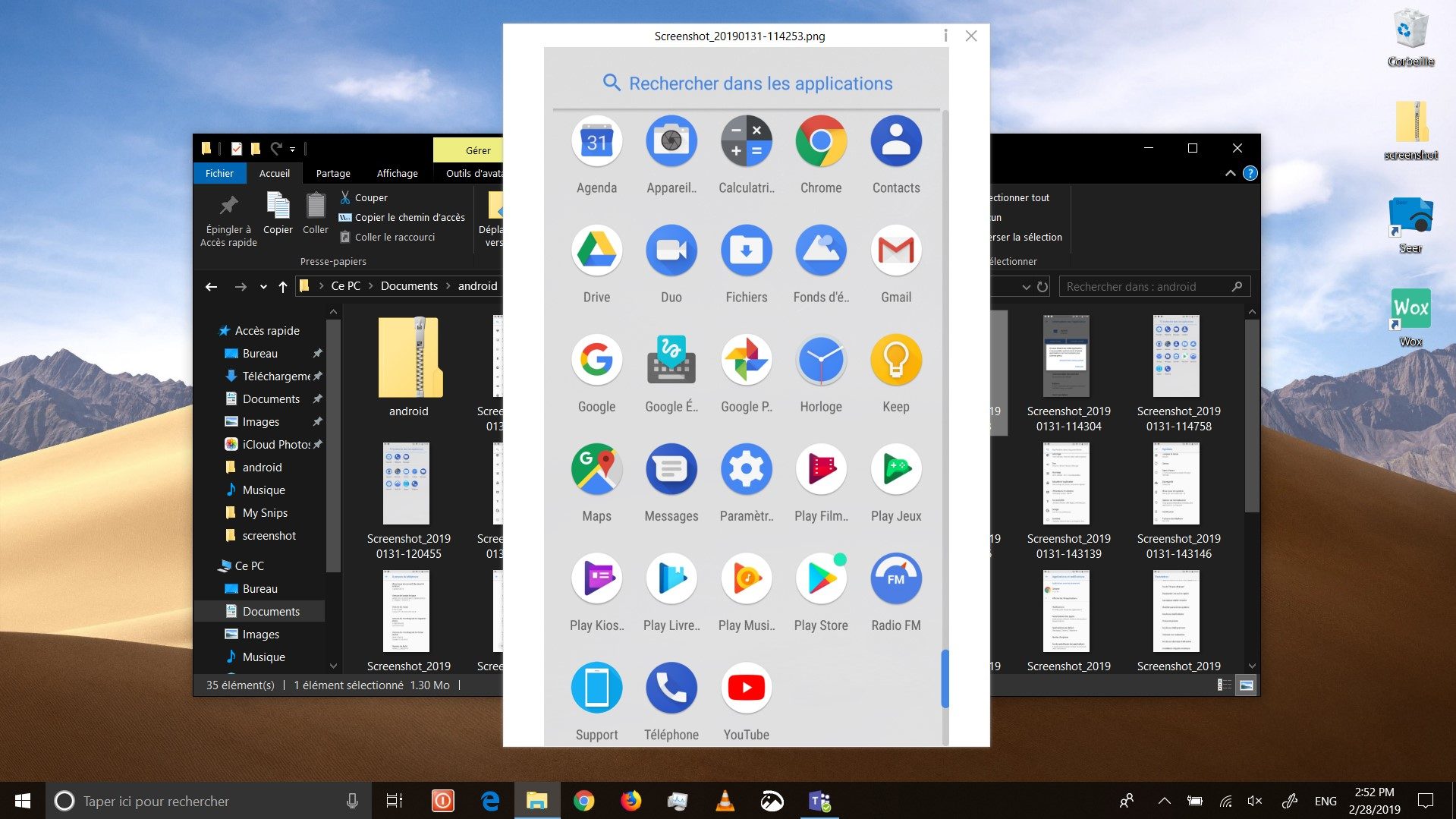This screenshot has width=1456, height=819.
Task: Switch to details view icon in status bar
Action: click(1224, 685)
